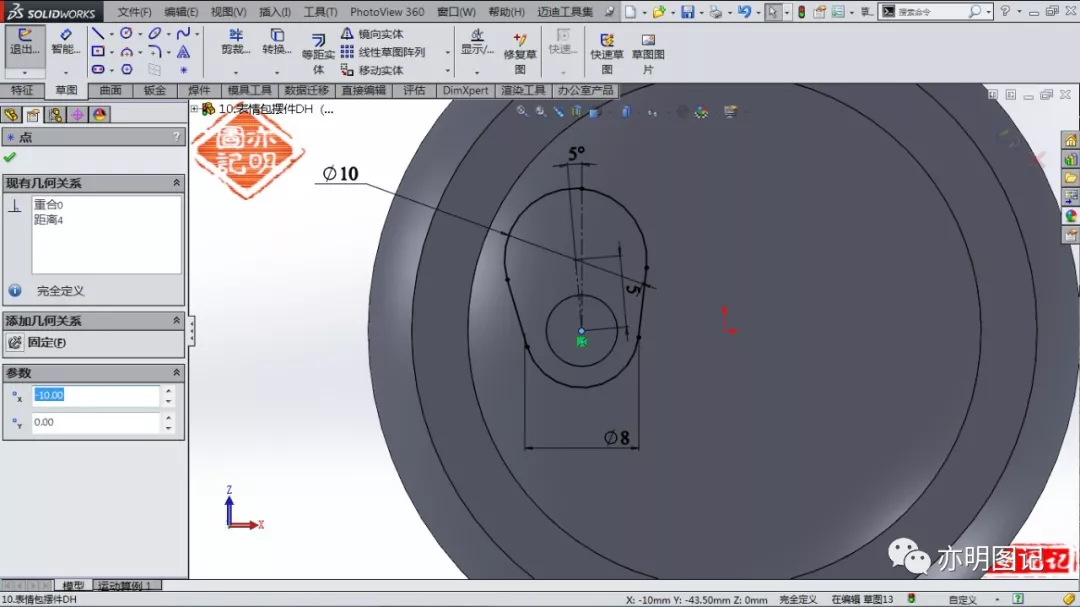
Task: Click Linear Sketch Pattern (线性草图阵列)
Action: pos(383,52)
